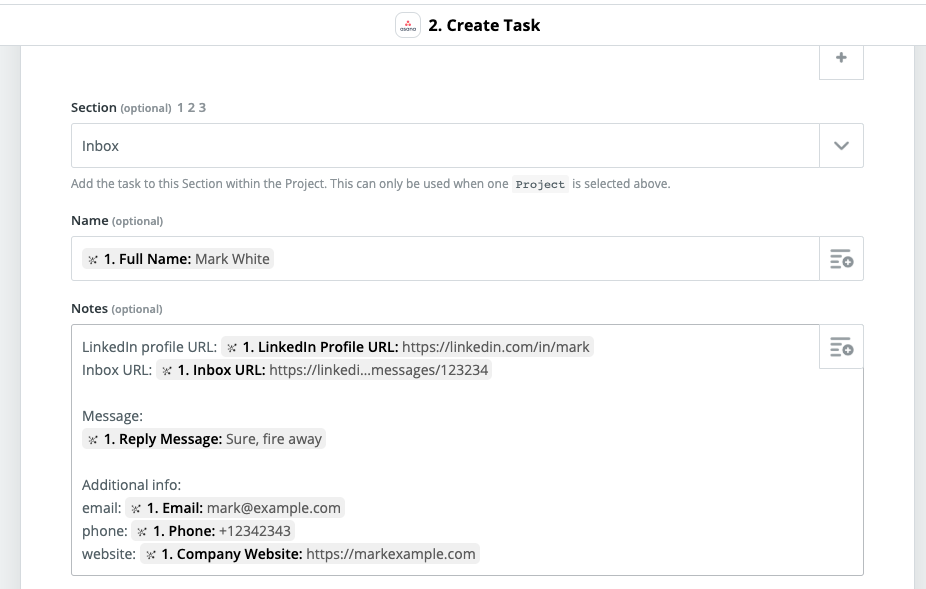Click insert-field icon for Notes field
Viewport: 926px width, 589px height.
(x=841, y=347)
